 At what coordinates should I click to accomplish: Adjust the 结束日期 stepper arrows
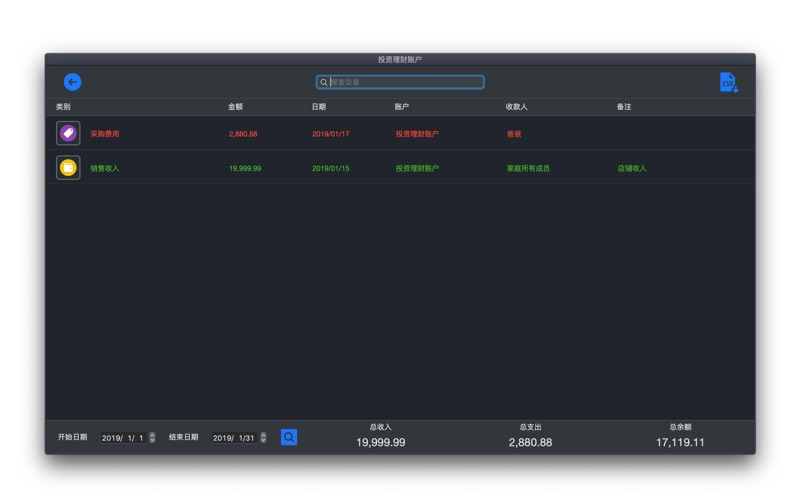click(x=263, y=437)
